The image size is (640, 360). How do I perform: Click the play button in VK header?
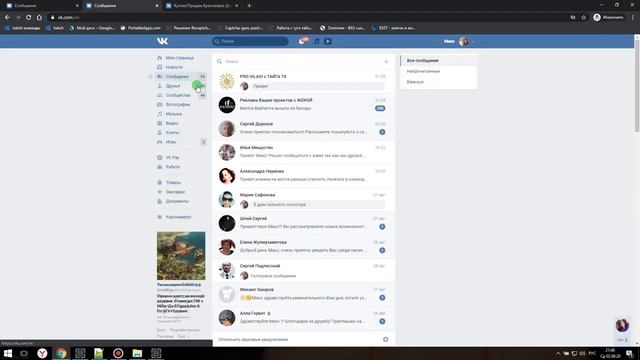328,41
